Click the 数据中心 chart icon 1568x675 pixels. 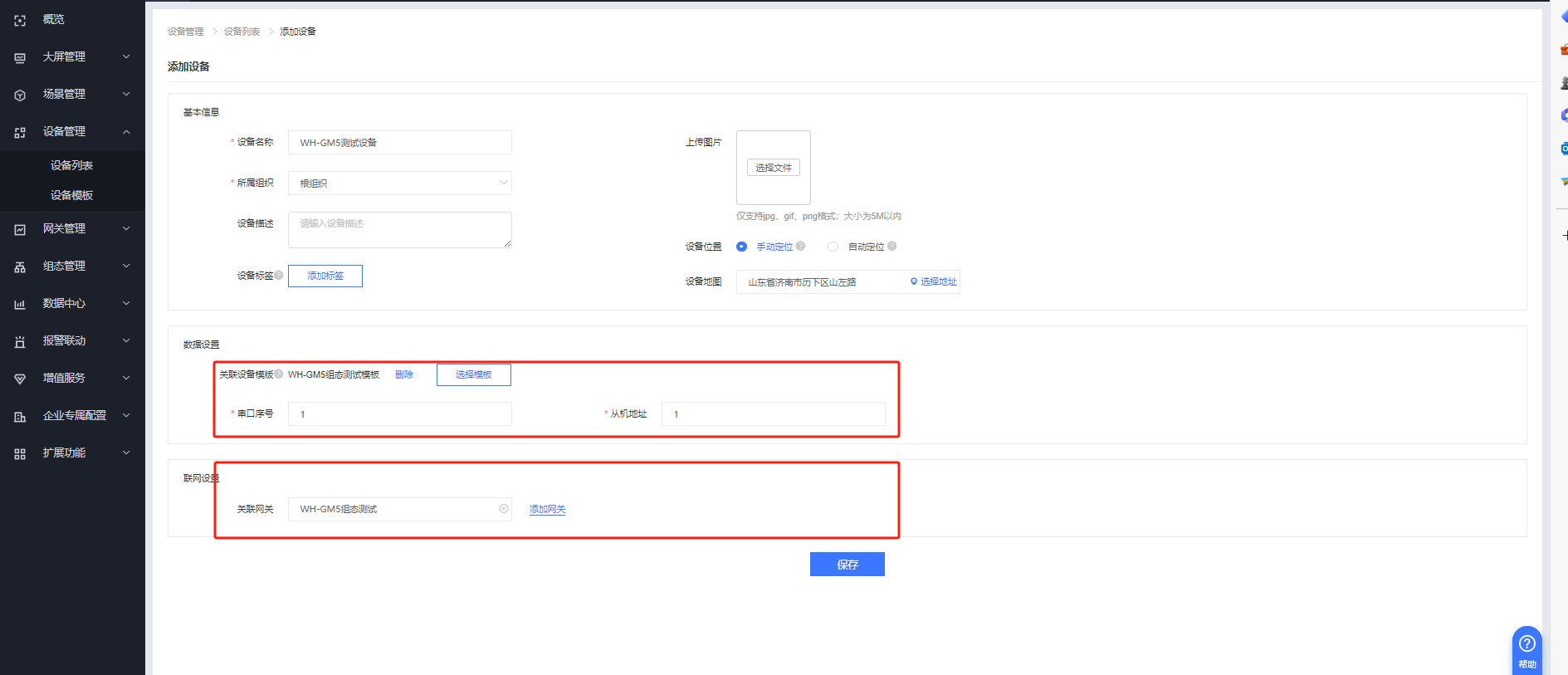[20, 304]
